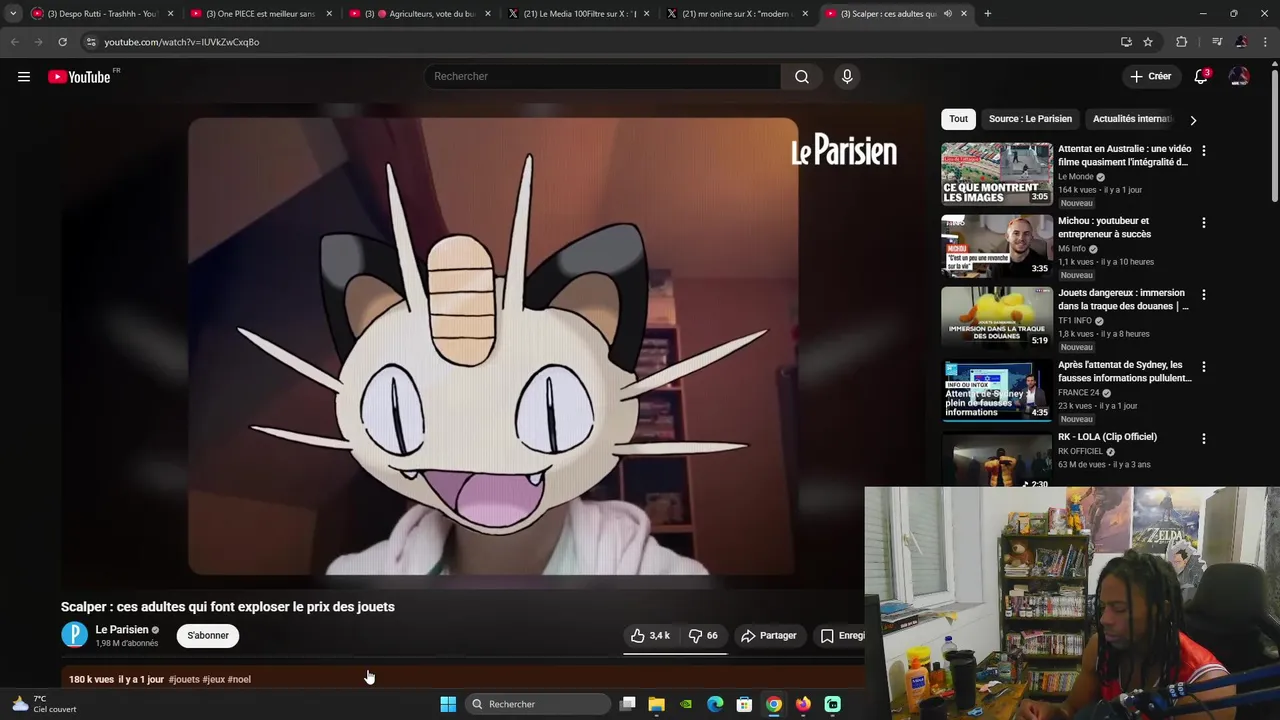1280x720 pixels.
Task: Select Actualités internationales filter chip
Action: 1132,119
